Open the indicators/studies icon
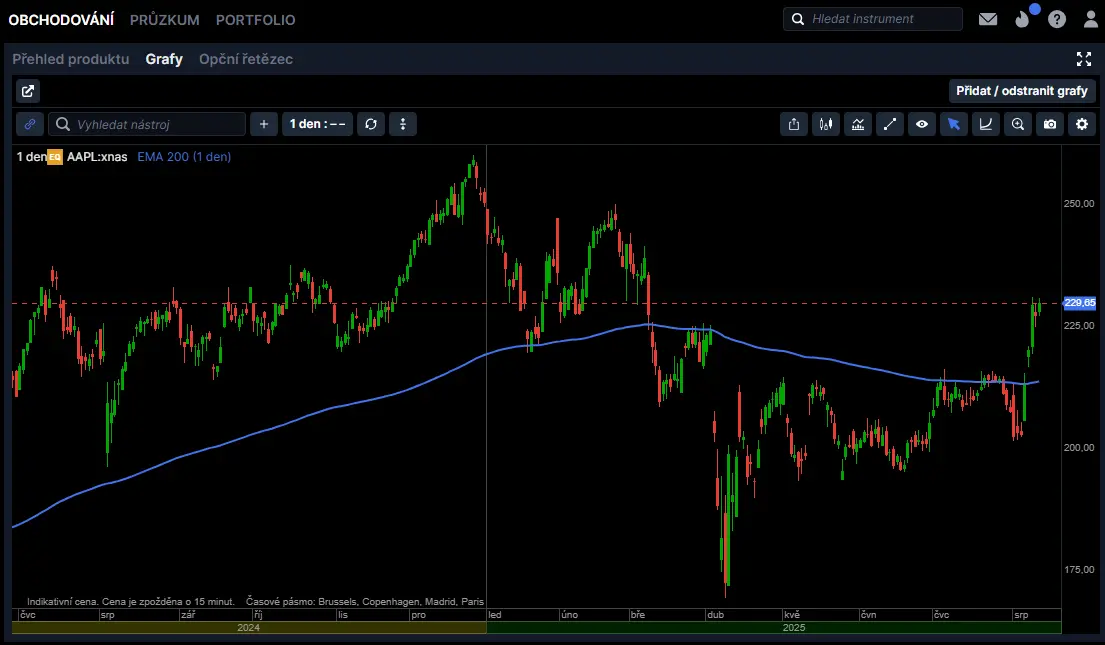The height and width of the screenshot is (645, 1105). click(858, 124)
